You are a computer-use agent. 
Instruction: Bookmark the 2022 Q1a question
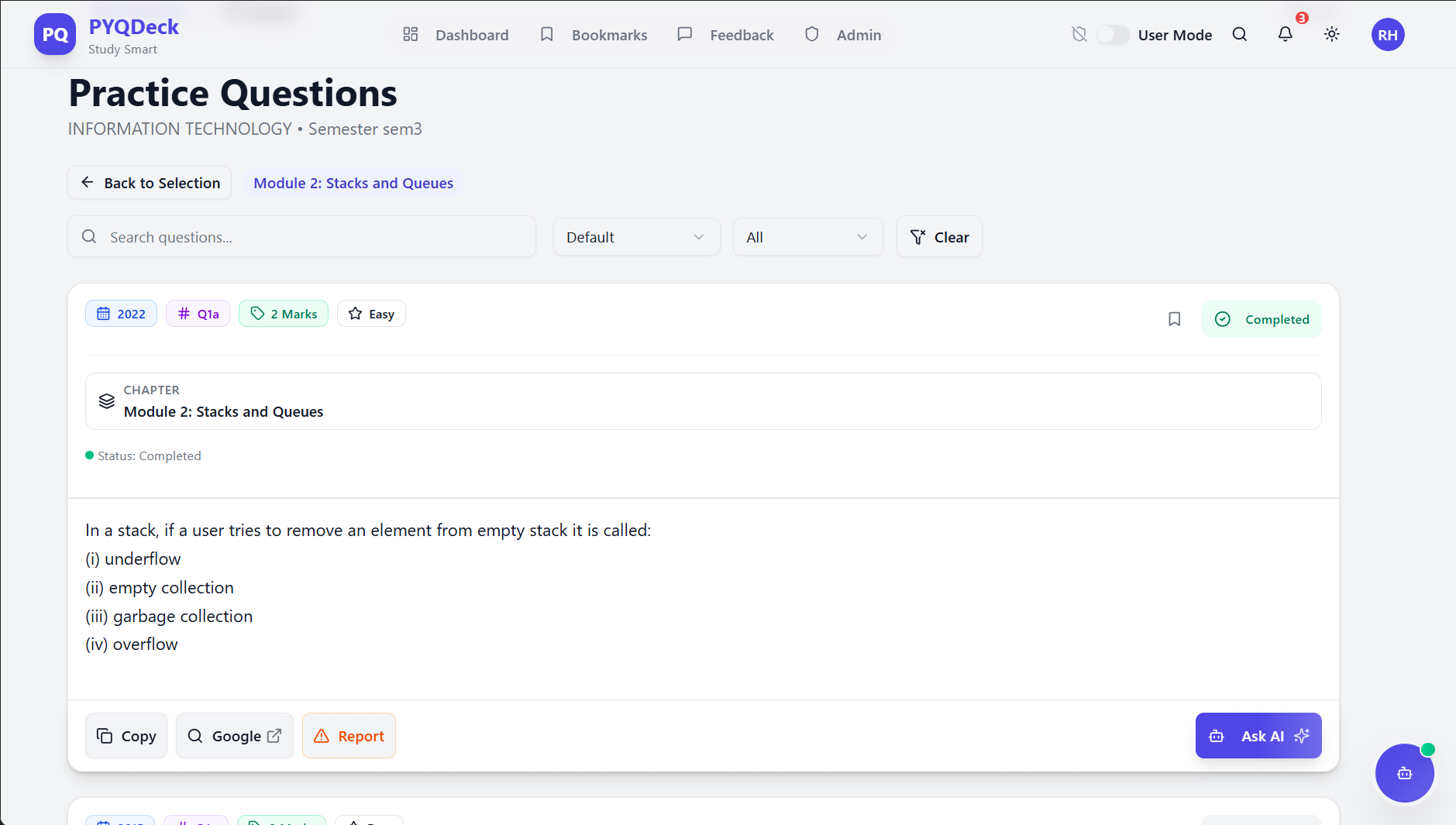pos(1175,319)
